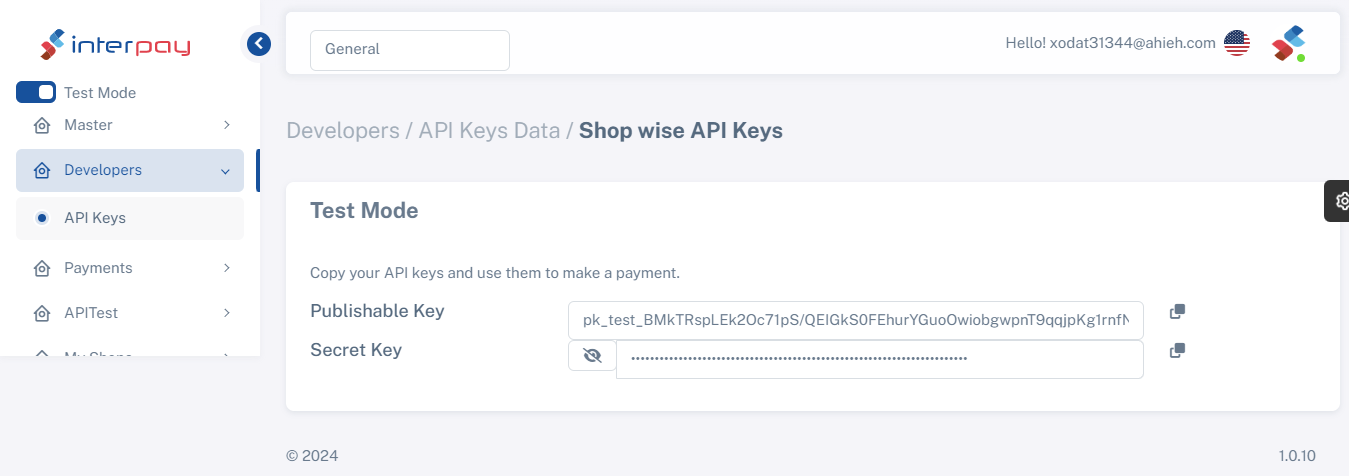This screenshot has width=1349, height=476.
Task: Copy the Secret Key
Action: coord(1177,350)
